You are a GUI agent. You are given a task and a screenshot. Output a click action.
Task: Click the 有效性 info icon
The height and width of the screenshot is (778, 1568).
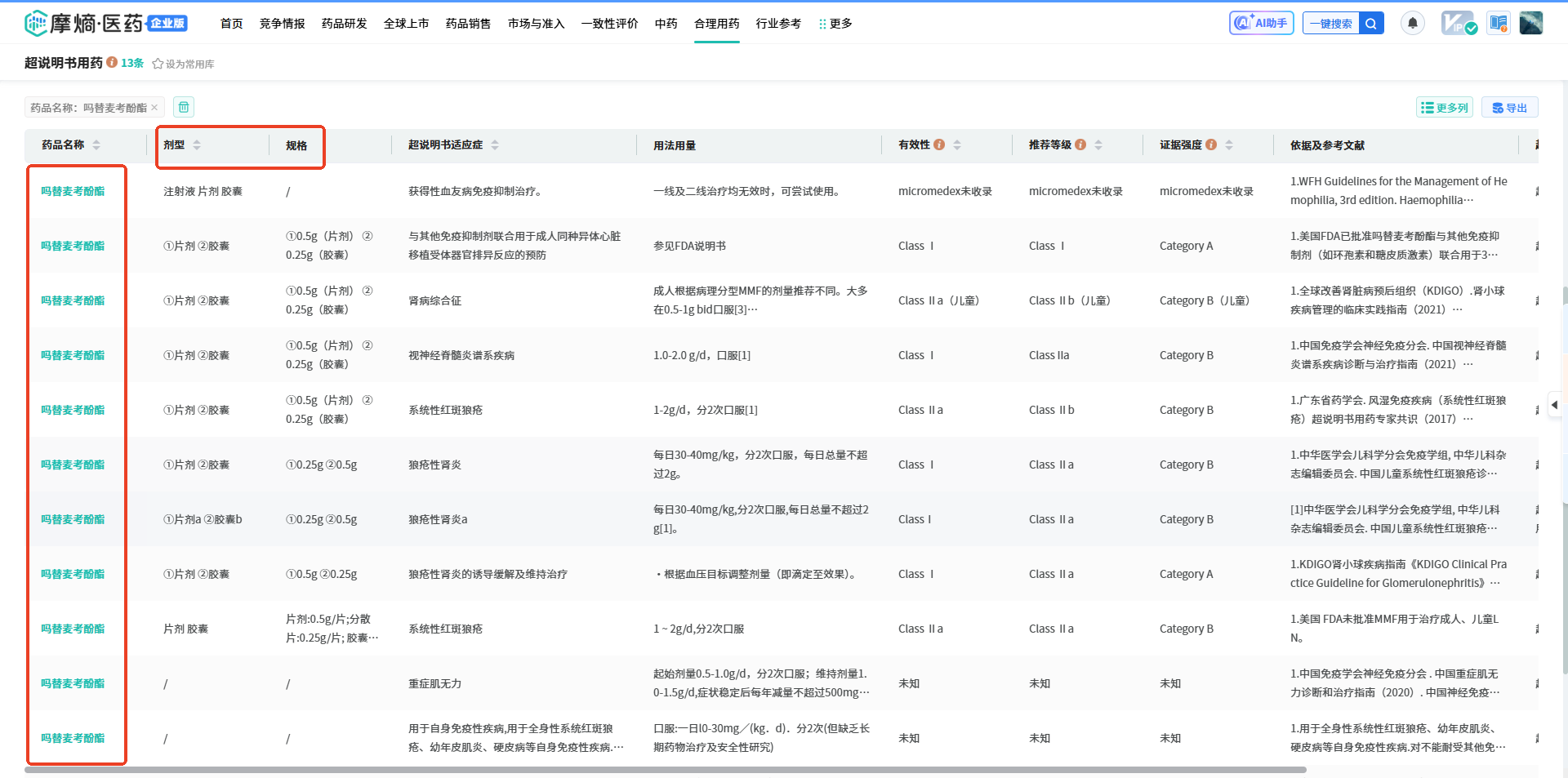(939, 144)
